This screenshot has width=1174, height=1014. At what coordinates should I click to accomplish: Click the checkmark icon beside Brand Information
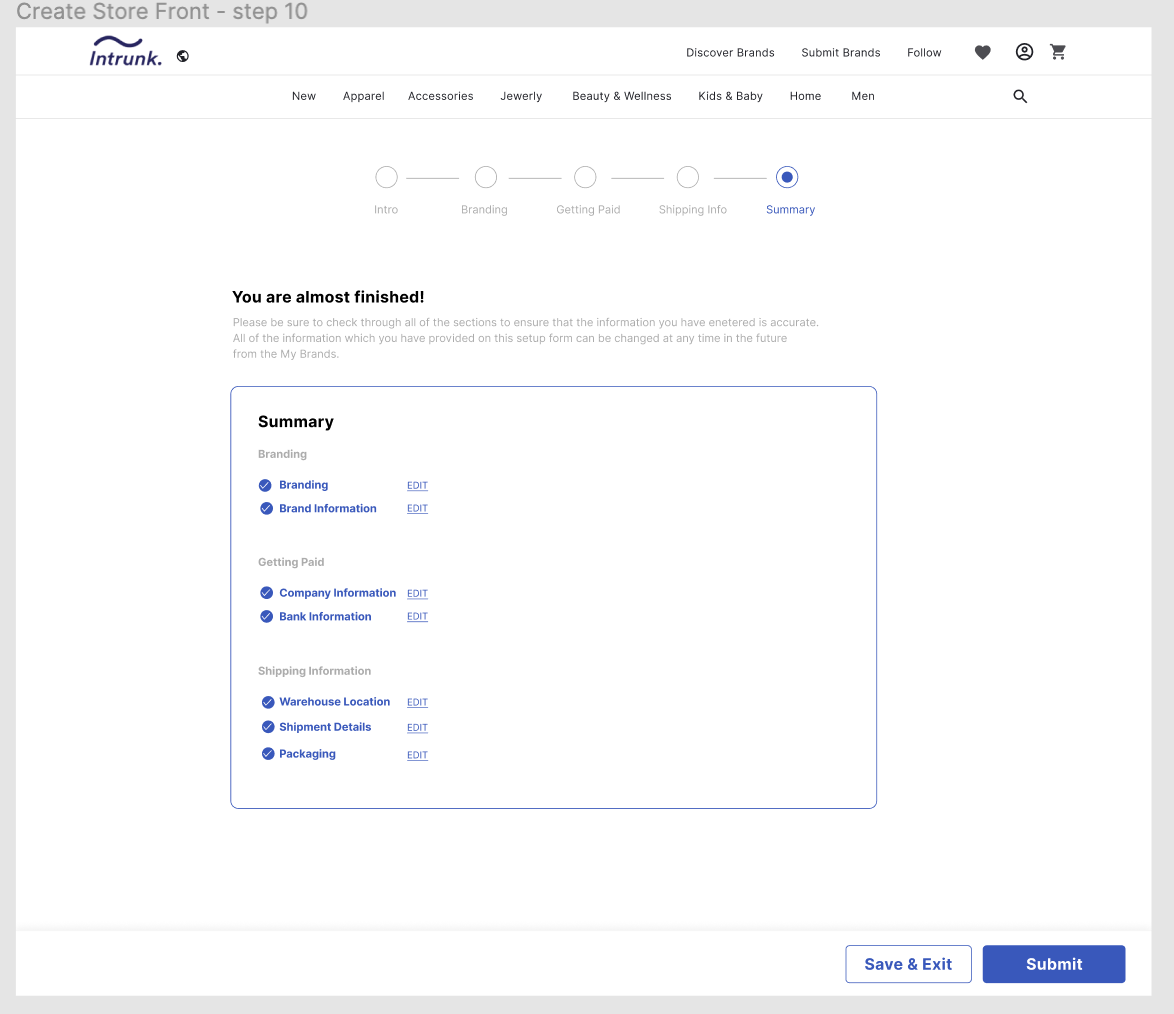coord(267,508)
